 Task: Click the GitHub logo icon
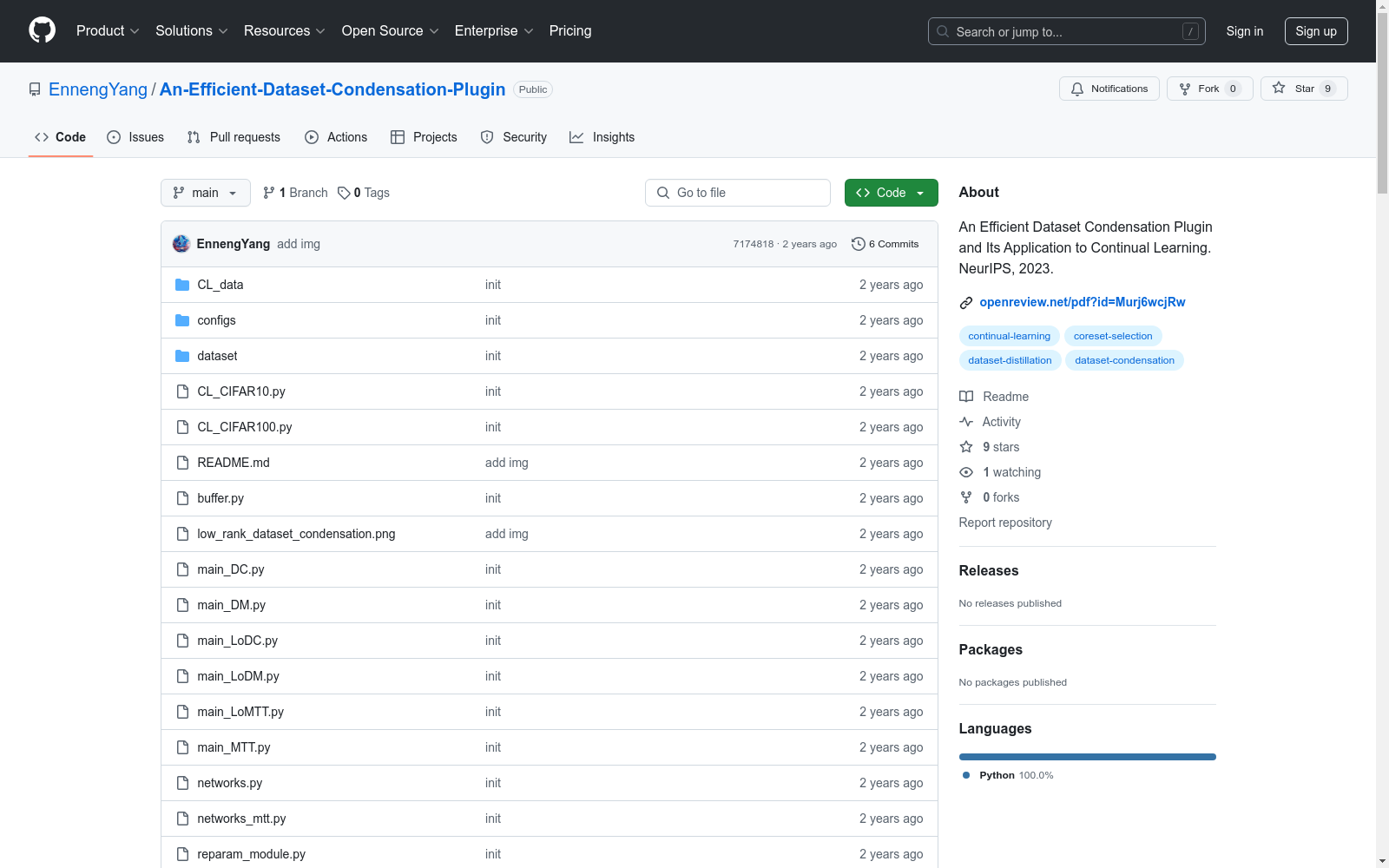(x=42, y=30)
